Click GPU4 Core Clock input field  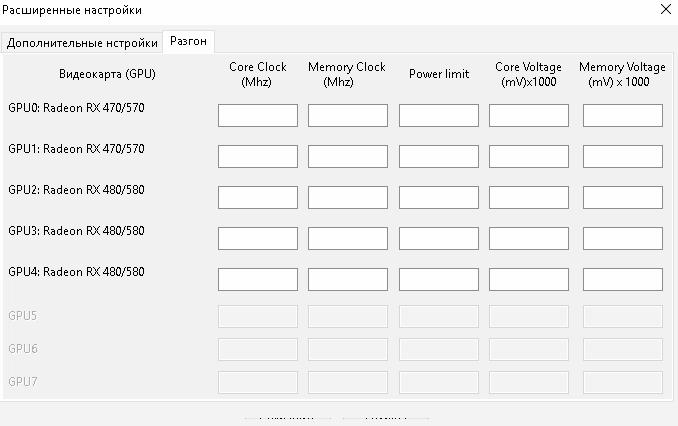click(x=258, y=279)
